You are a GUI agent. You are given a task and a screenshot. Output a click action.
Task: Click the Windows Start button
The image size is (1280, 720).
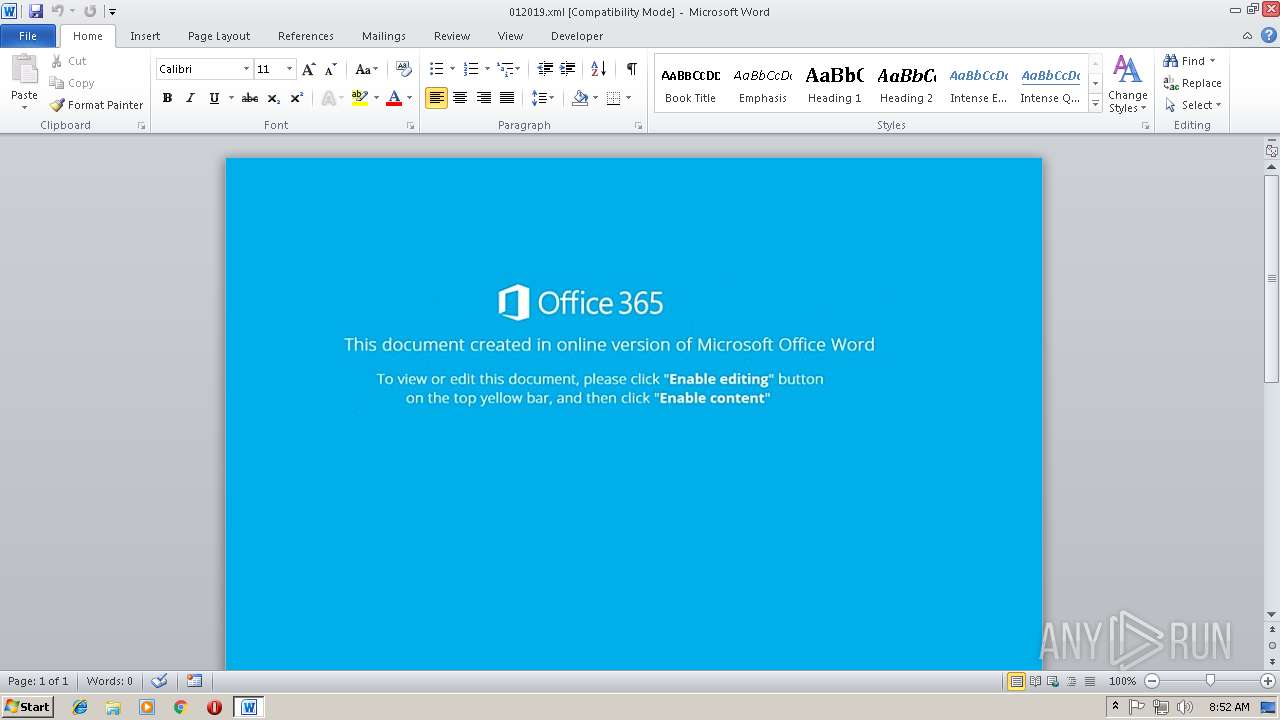coord(28,707)
